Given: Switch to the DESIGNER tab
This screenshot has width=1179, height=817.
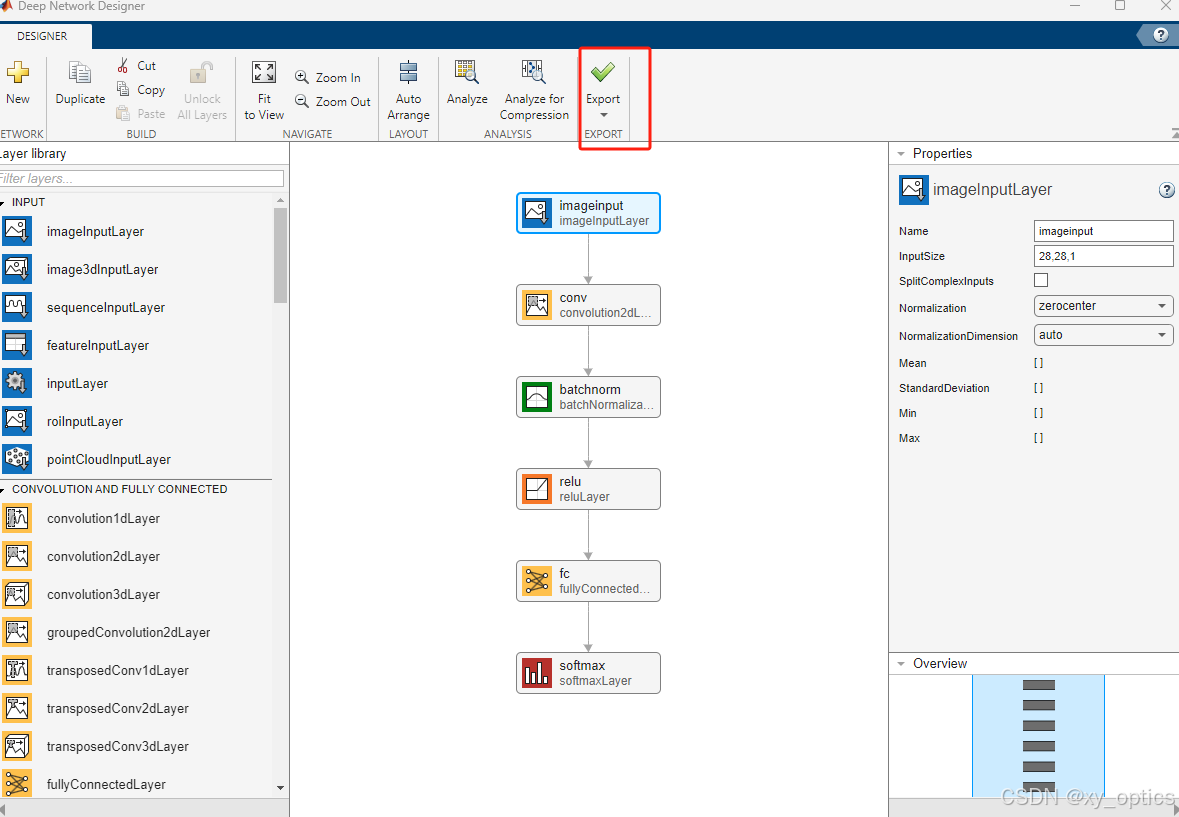Looking at the screenshot, I should point(42,36).
